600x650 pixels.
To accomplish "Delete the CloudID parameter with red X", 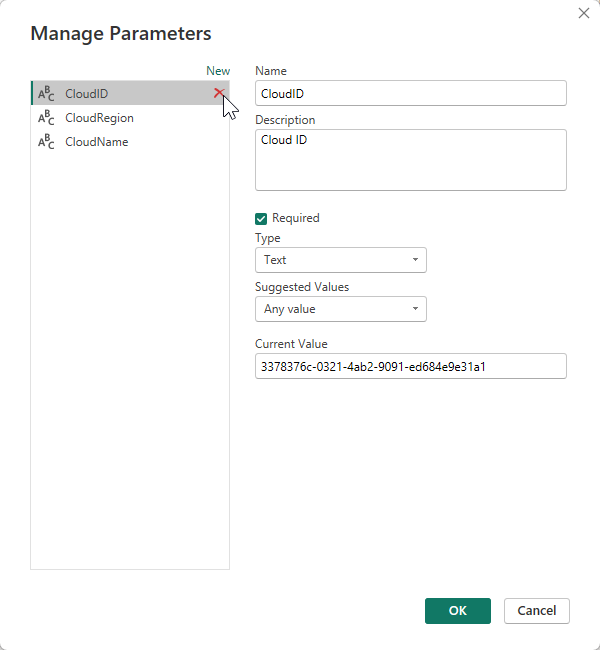I will [219, 93].
